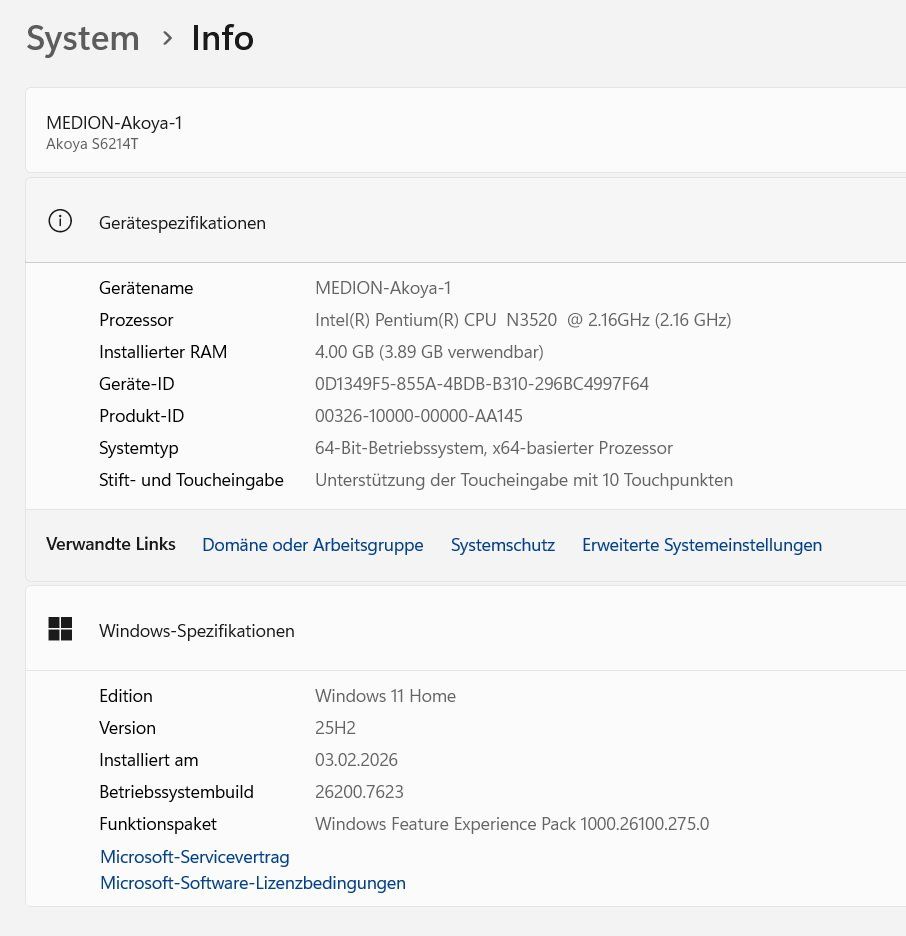This screenshot has width=906, height=936.
Task: Click the Edition value Windows 11 Home
Action: coord(386,695)
